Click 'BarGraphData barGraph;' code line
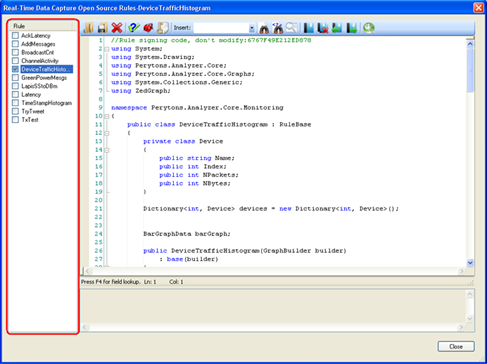Screen dimensions: 487x364 point(187,234)
